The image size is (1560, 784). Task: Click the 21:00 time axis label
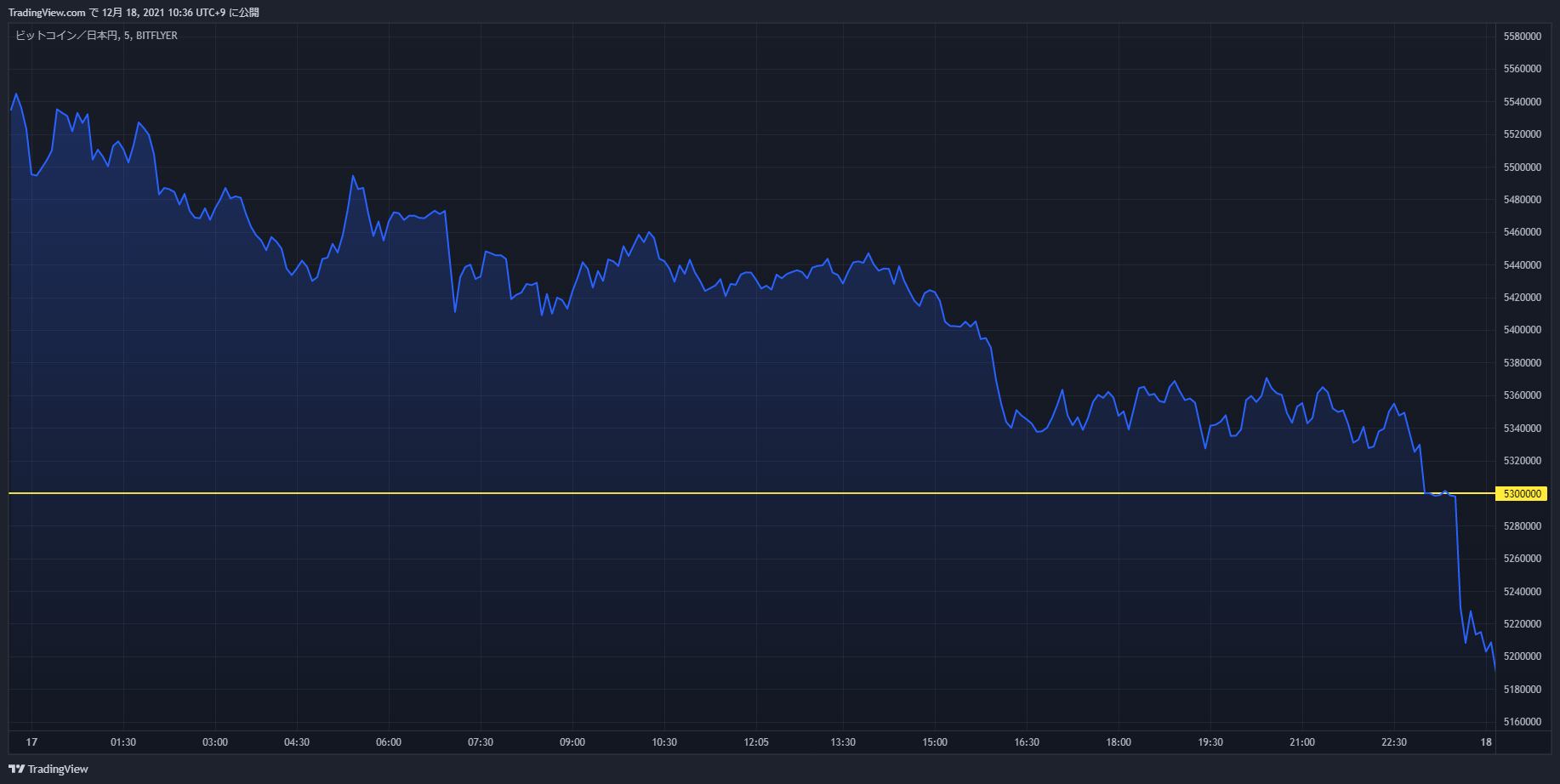(x=1302, y=742)
